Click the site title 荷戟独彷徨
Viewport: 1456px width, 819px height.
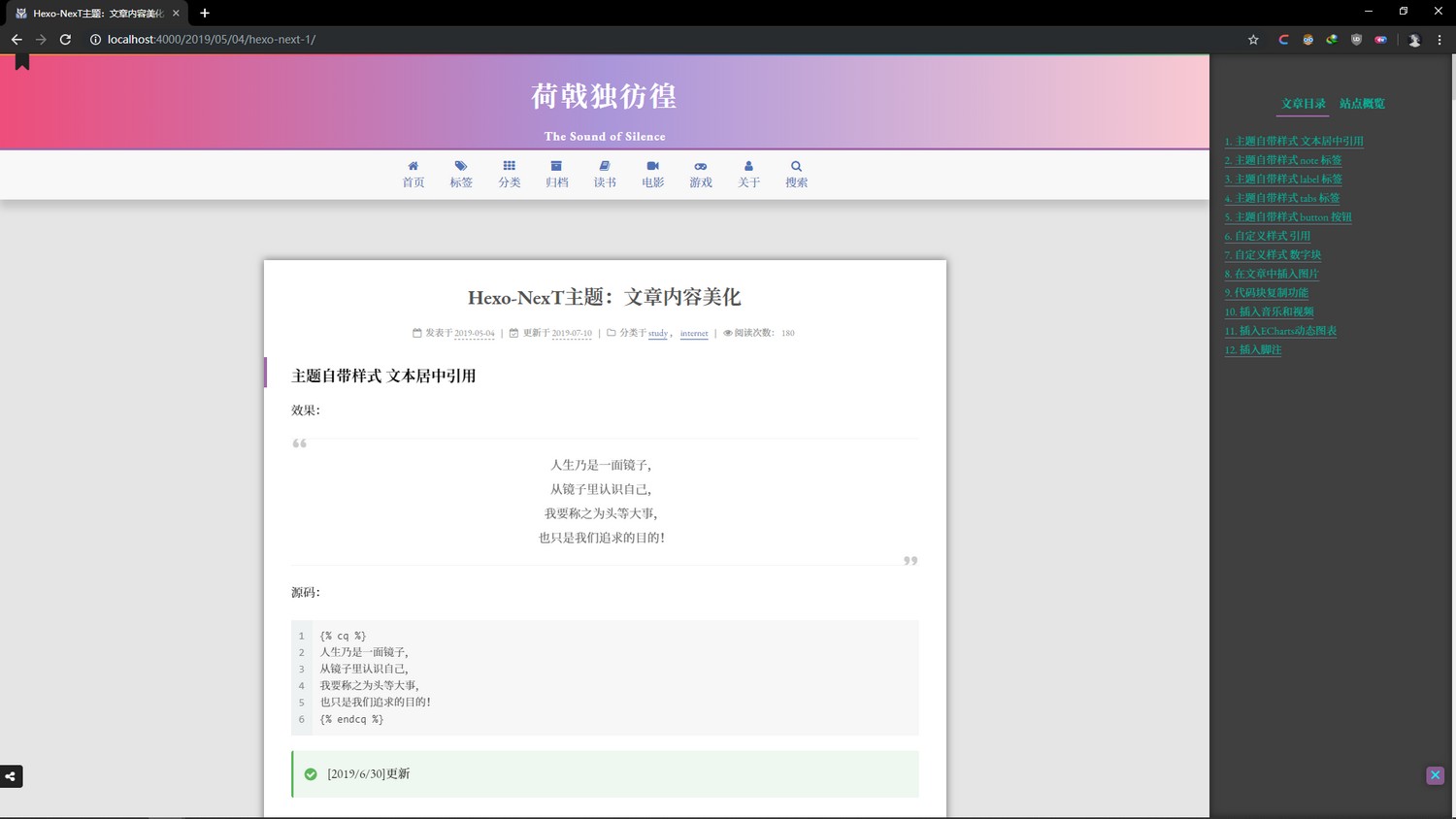click(x=604, y=96)
